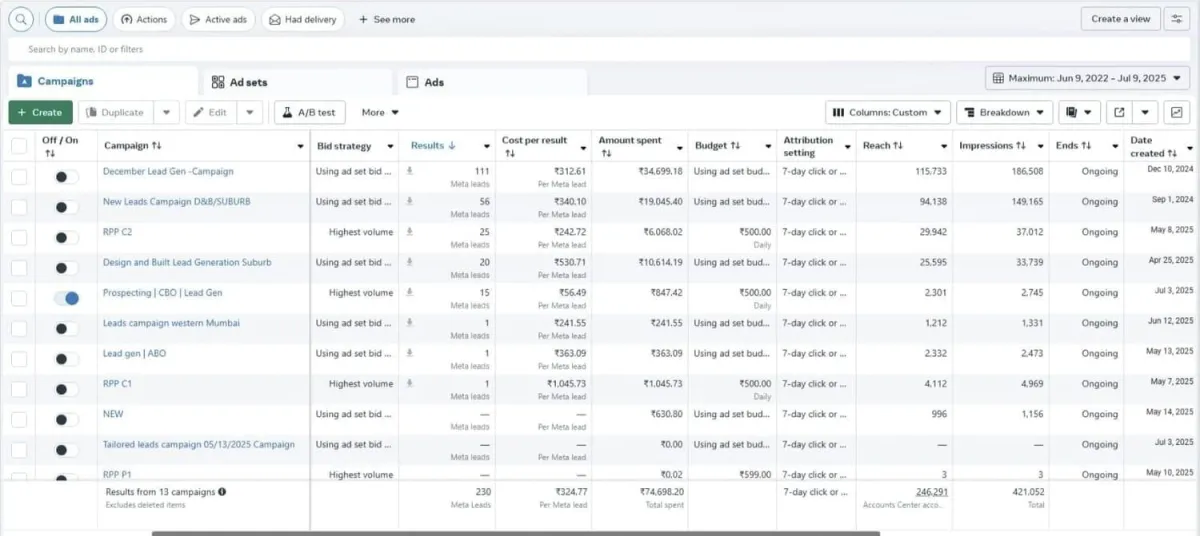This screenshot has height=536, width=1200.
Task: Click the date range calendar icon
Action: (998, 78)
